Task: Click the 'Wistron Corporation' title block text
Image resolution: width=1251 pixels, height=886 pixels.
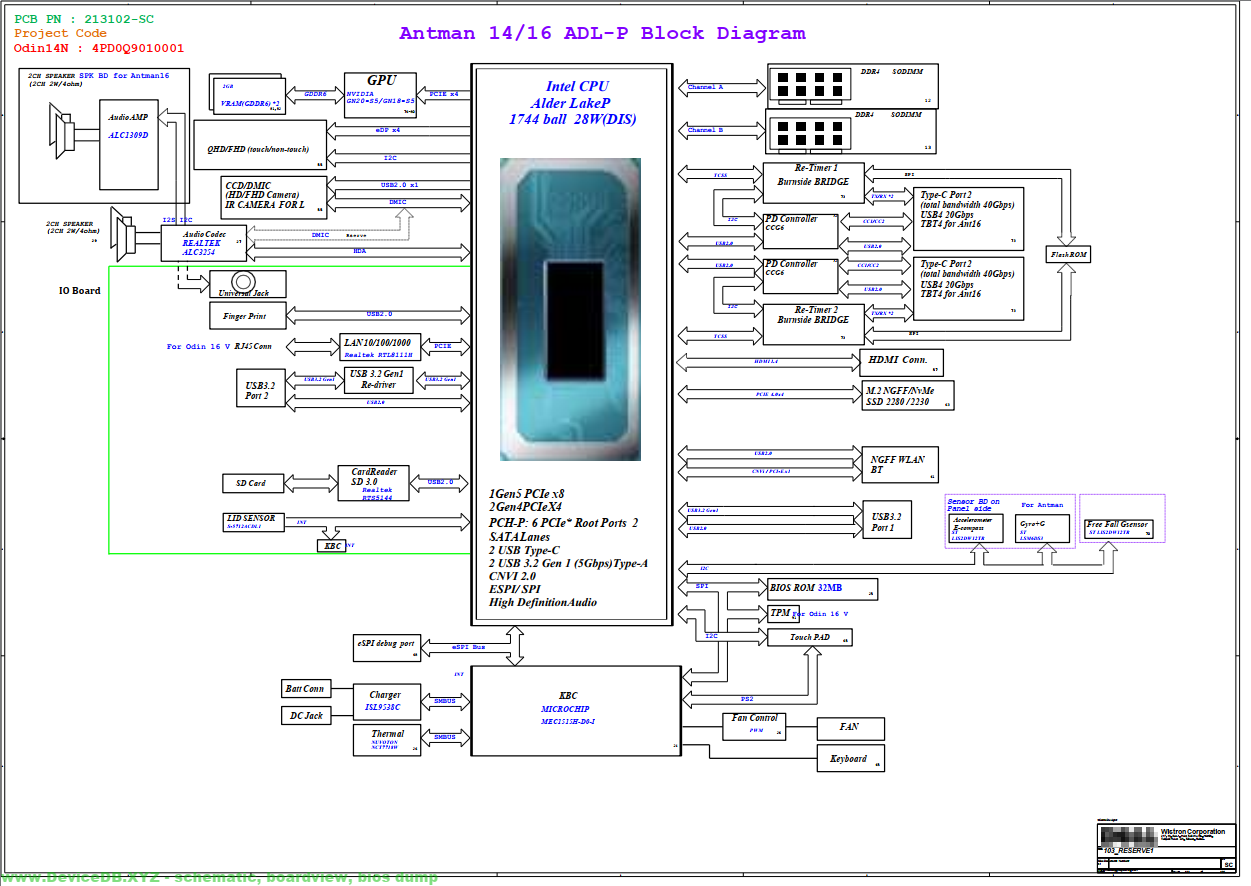Action: [1192, 832]
